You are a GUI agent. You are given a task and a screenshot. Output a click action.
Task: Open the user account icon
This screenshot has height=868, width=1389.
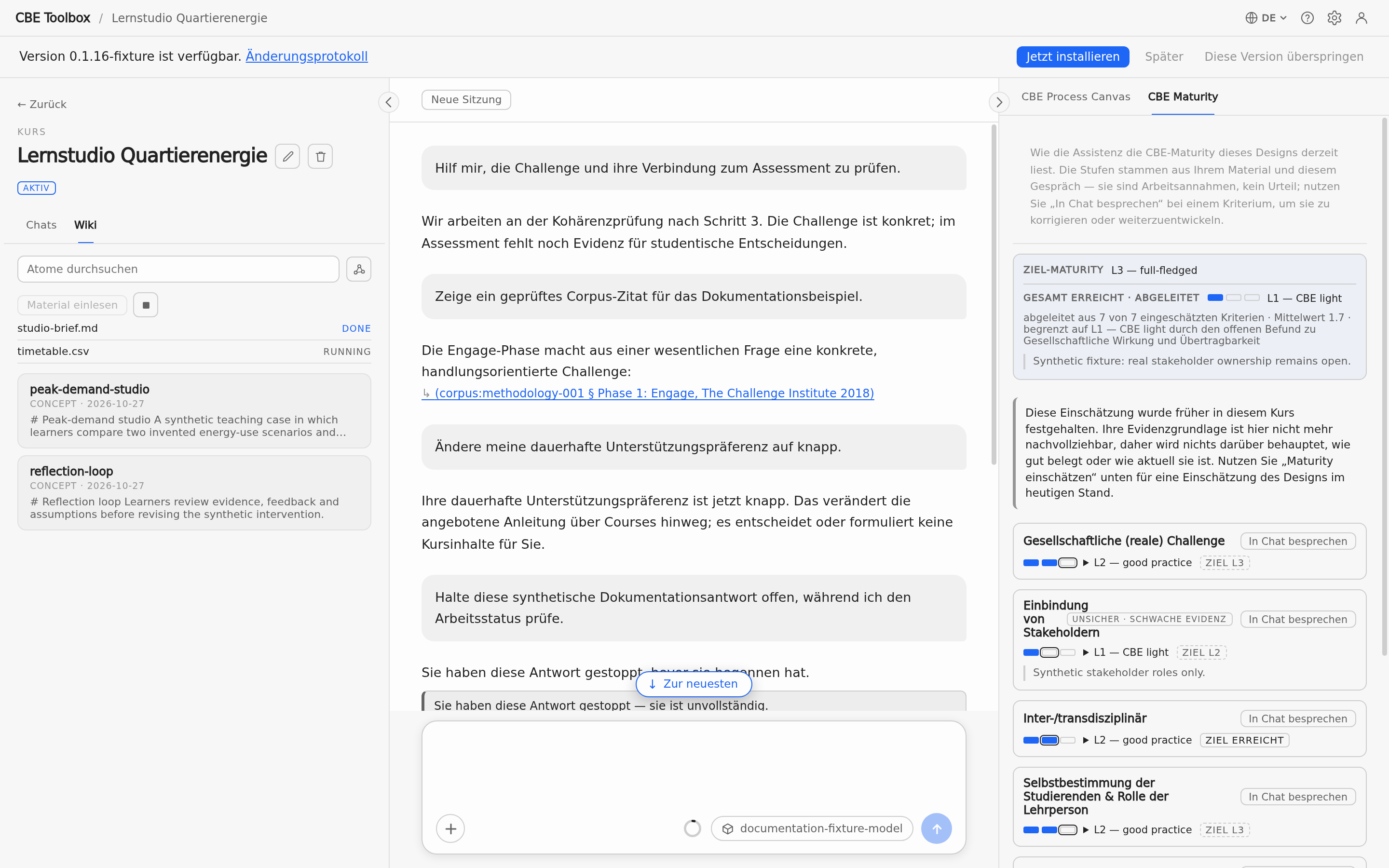[1362, 18]
